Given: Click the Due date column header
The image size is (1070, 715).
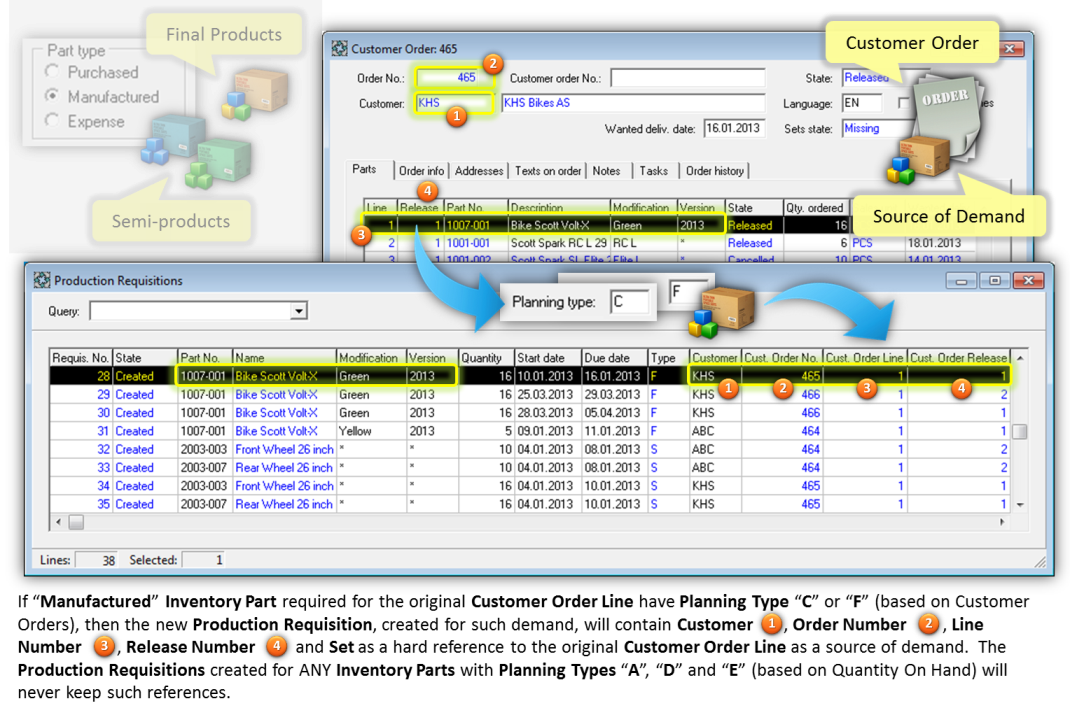Looking at the screenshot, I should (614, 358).
